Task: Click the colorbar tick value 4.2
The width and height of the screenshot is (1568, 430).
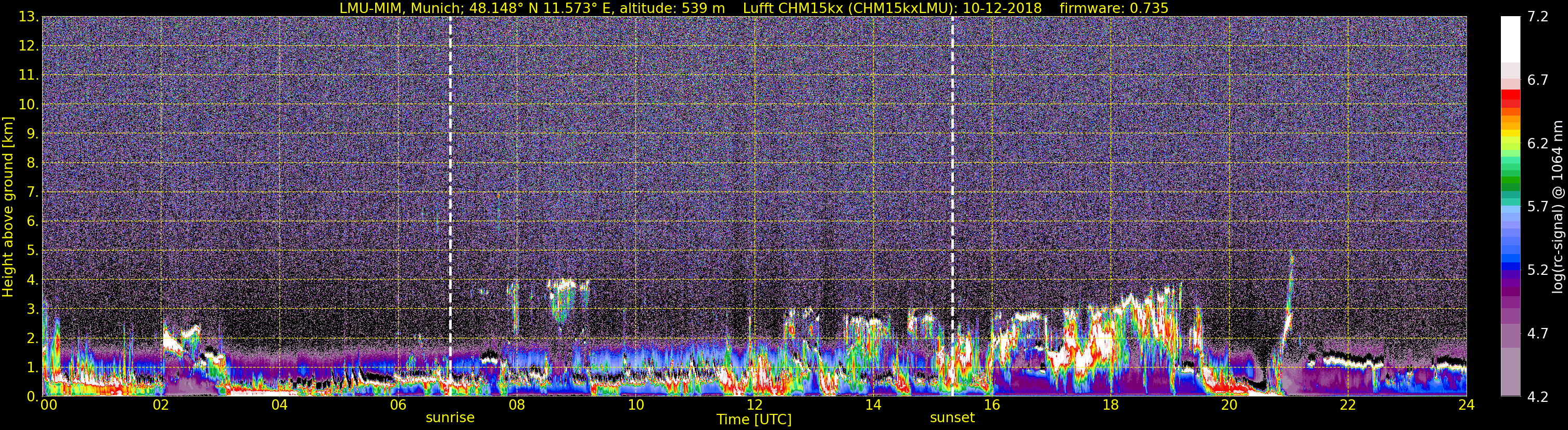Action: [1538, 397]
